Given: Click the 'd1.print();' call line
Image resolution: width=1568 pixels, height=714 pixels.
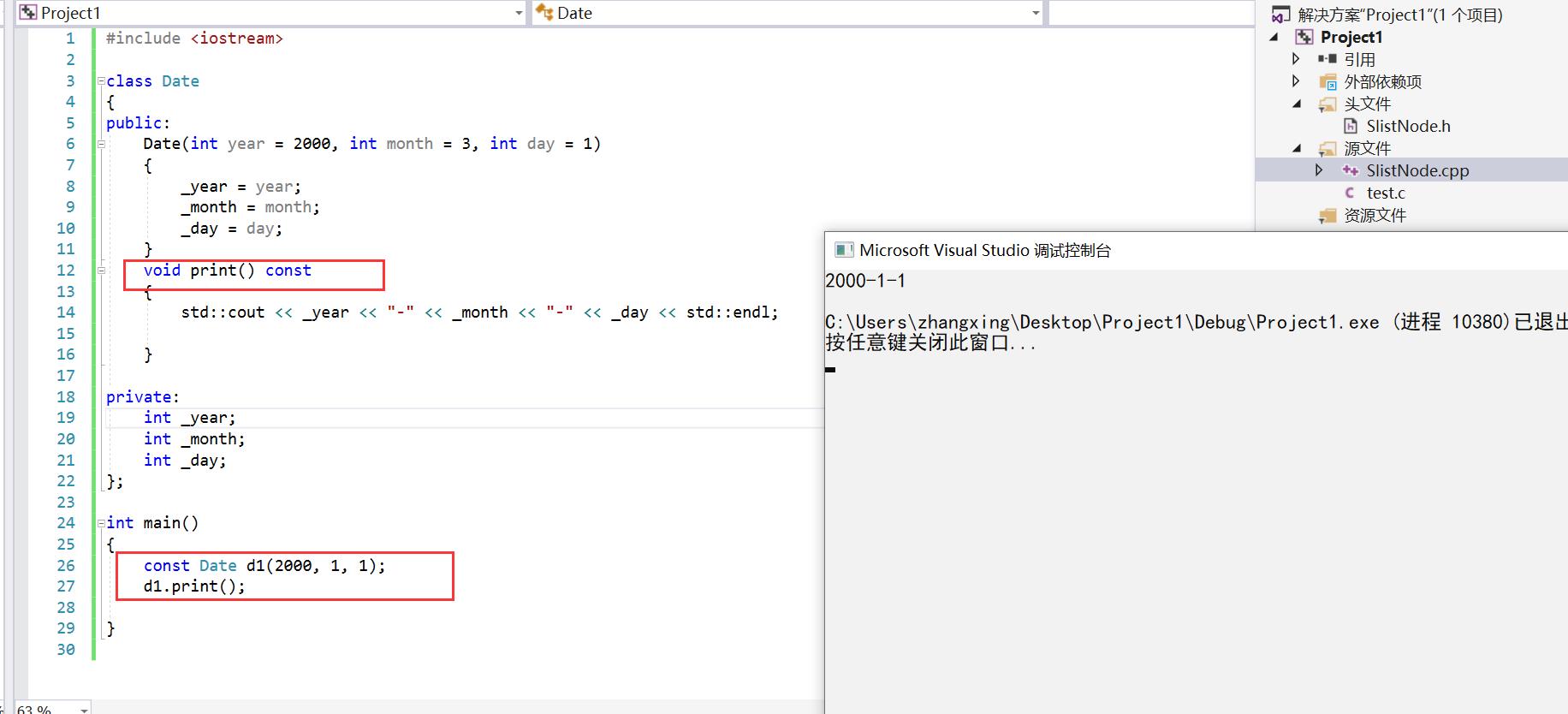Looking at the screenshot, I should pos(194,586).
